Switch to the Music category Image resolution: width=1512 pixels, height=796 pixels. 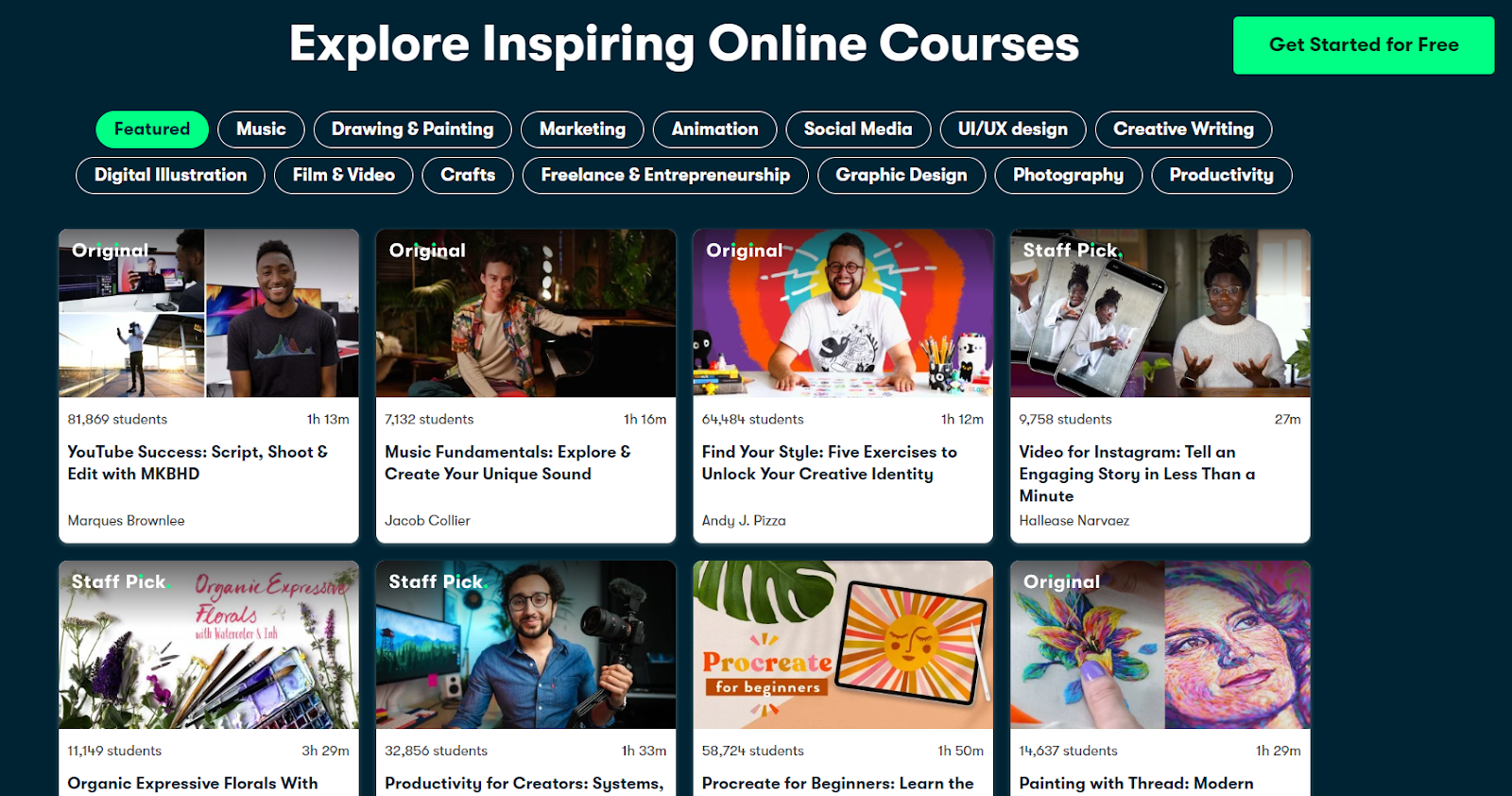(x=261, y=130)
